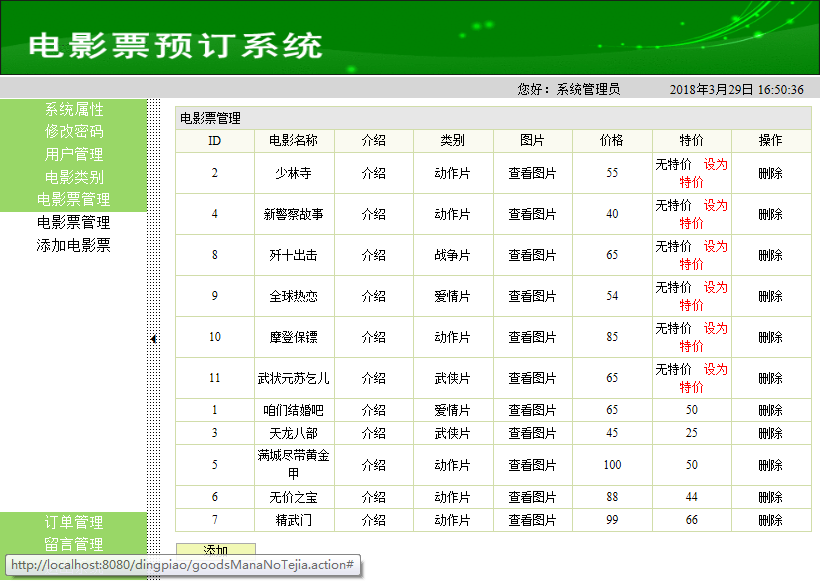View 查看图片 for 武状元苏乞儿
This screenshot has height=581, width=820.
pyautogui.click(x=532, y=378)
